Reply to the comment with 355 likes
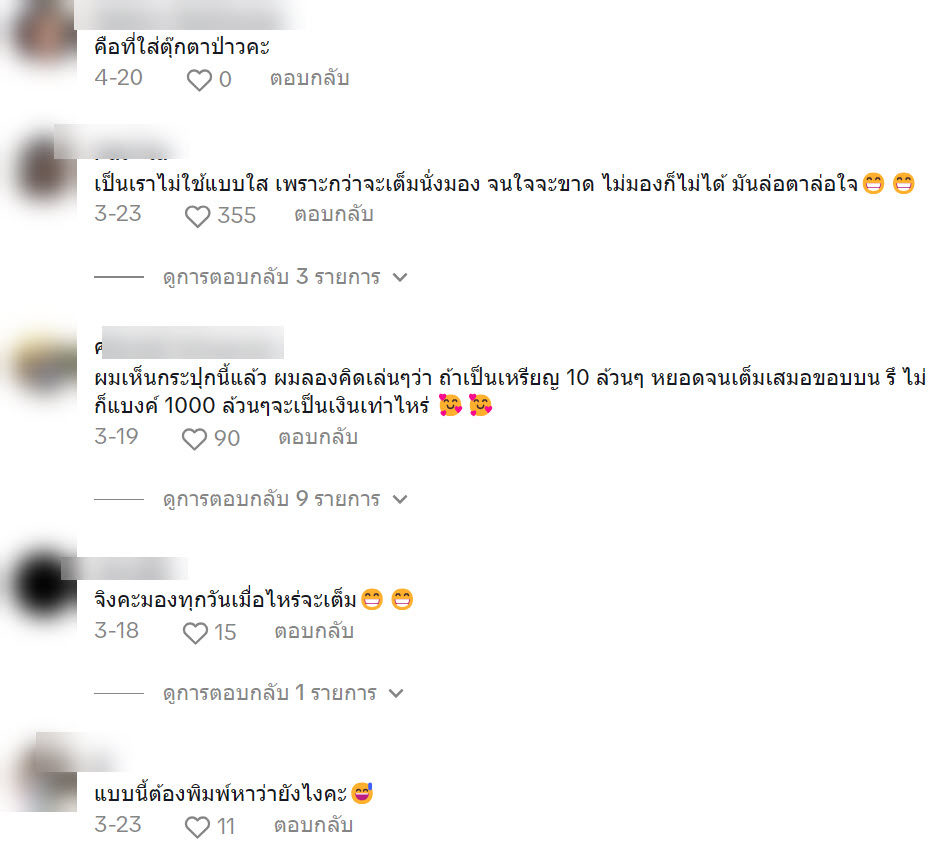 point(334,214)
